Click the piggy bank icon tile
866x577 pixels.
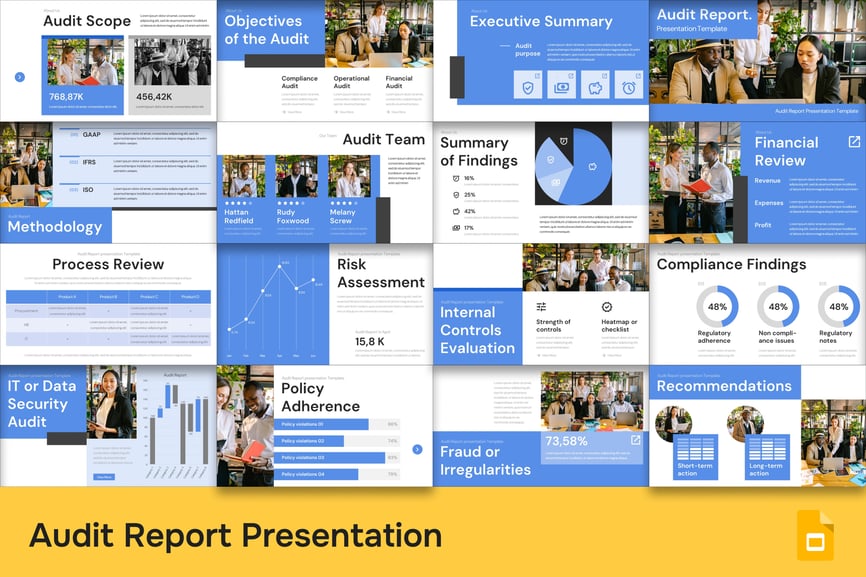pos(595,85)
